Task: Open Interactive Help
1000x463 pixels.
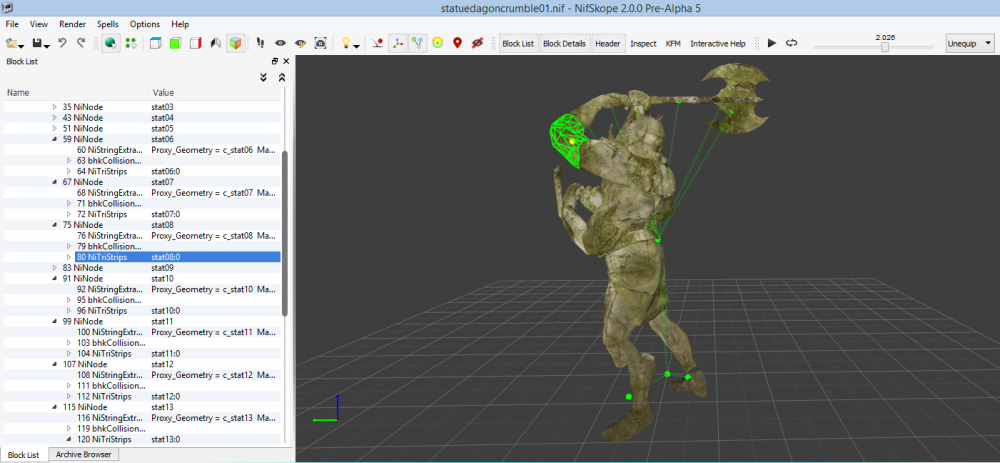Action: click(x=717, y=43)
